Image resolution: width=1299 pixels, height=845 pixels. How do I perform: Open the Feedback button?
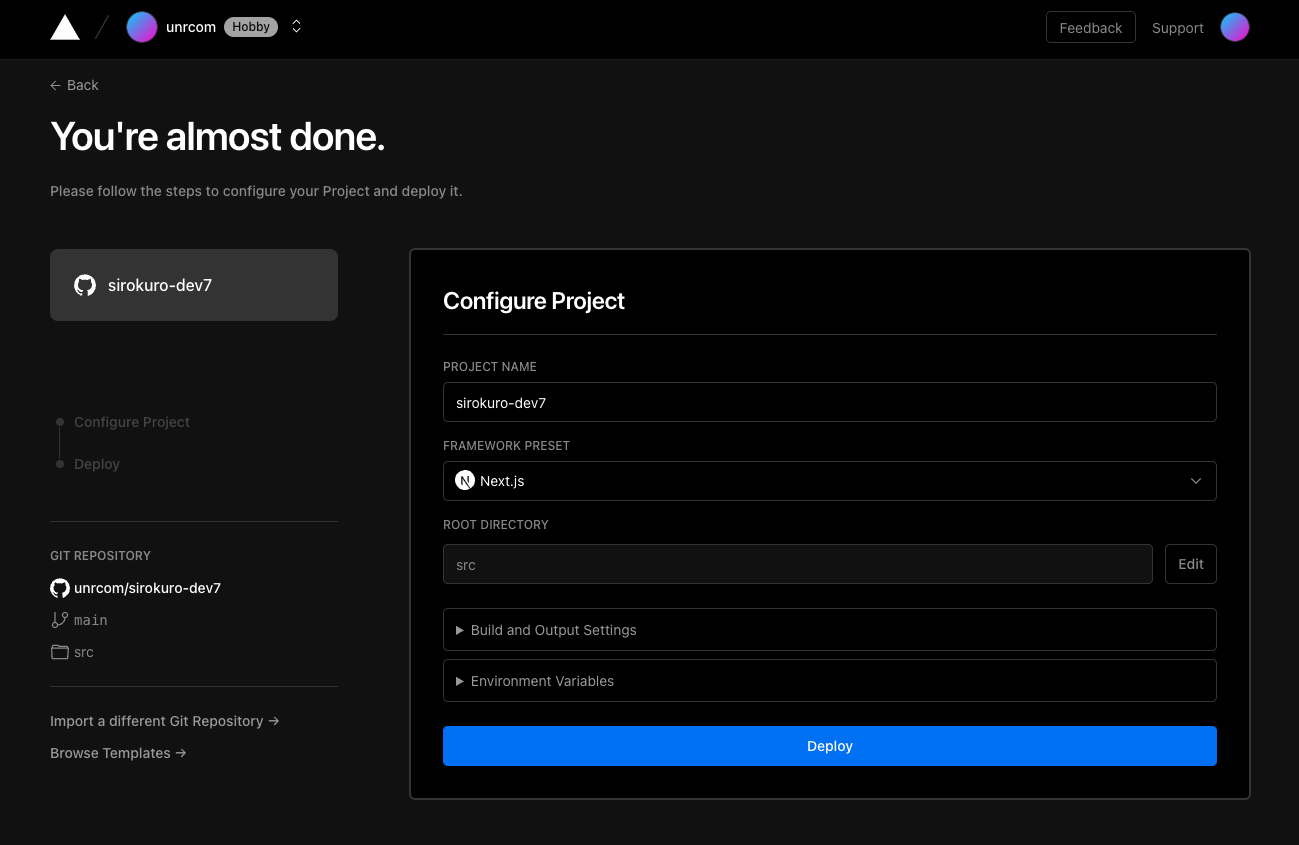(x=1091, y=28)
